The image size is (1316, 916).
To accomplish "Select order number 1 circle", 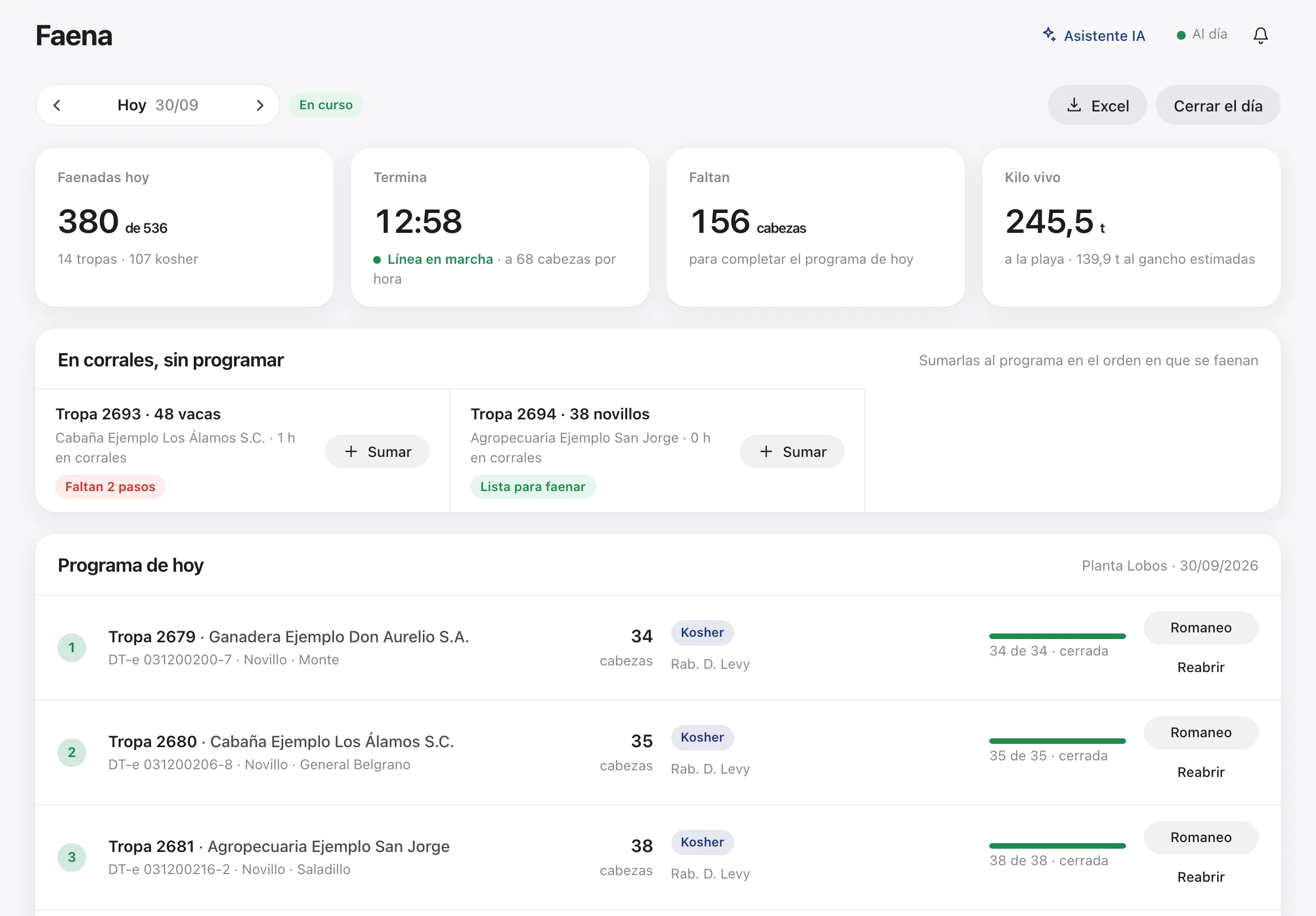I will 72,648.
